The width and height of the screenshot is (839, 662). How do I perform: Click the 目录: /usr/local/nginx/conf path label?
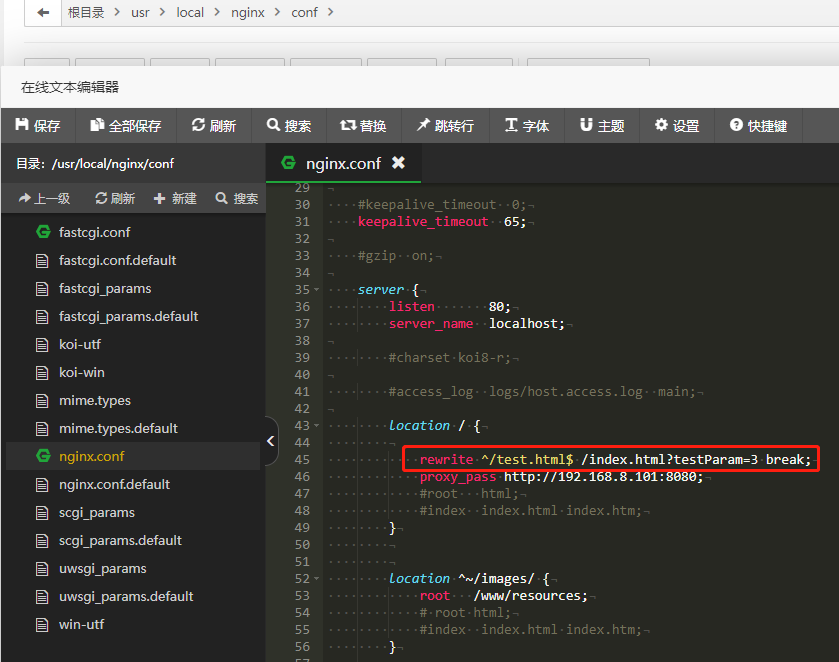point(95,164)
